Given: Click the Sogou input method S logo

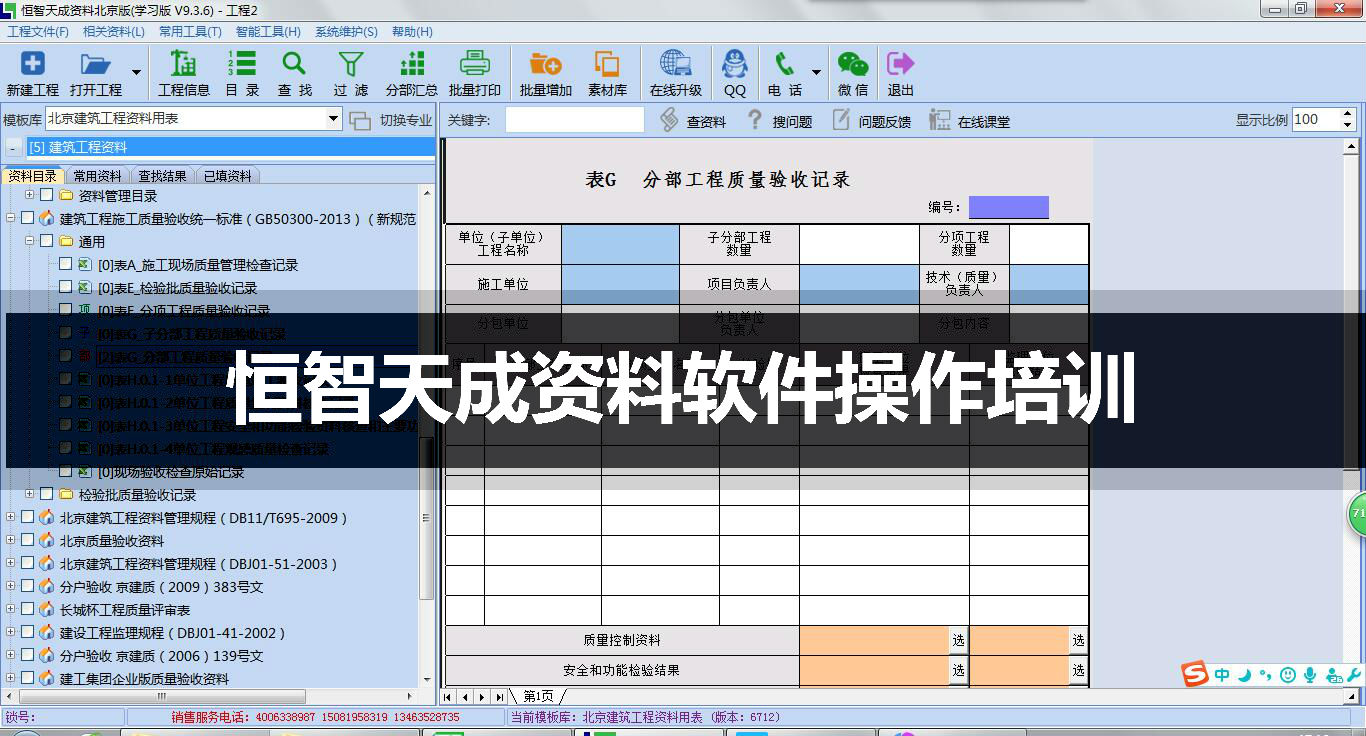Looking at the screenshot, I should click(1195, 675).
